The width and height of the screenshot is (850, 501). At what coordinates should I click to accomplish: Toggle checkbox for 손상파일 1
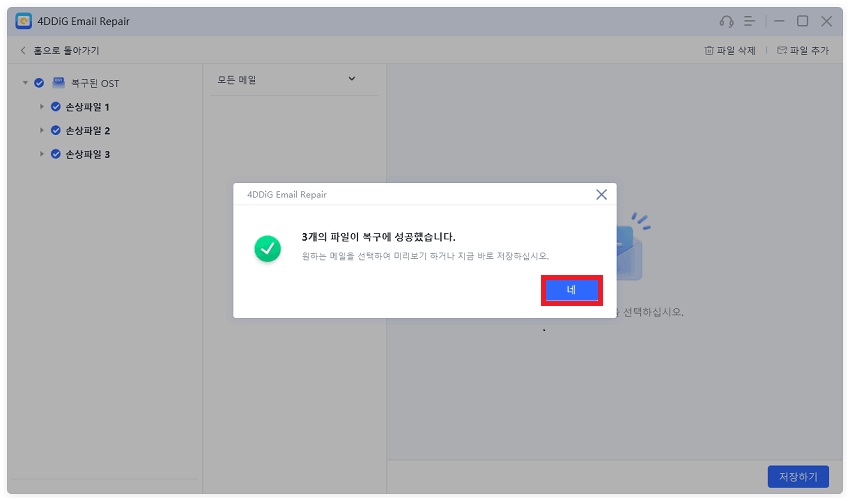[x=55, y=107]
